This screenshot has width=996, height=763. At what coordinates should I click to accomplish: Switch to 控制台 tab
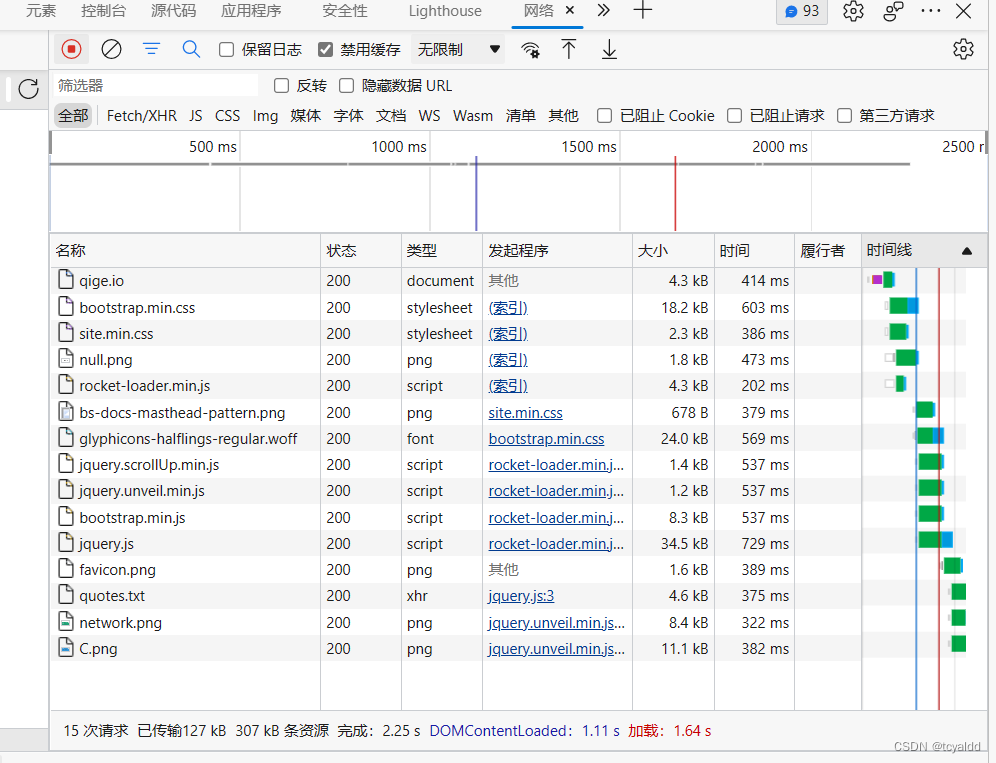click(x=104, y=11)
